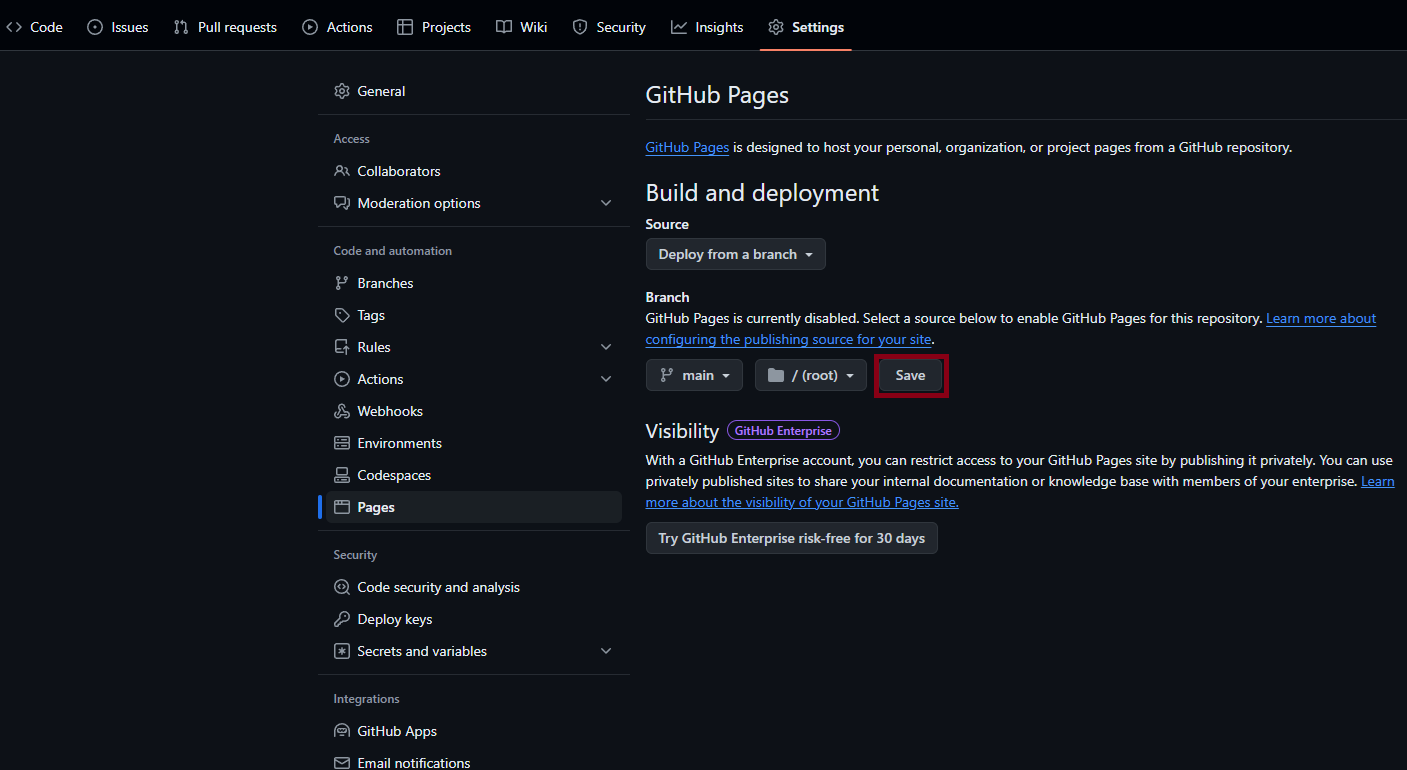The image size is (1407, 770).
Task: Expand the Rules chevron
Action: coord(606,347)
